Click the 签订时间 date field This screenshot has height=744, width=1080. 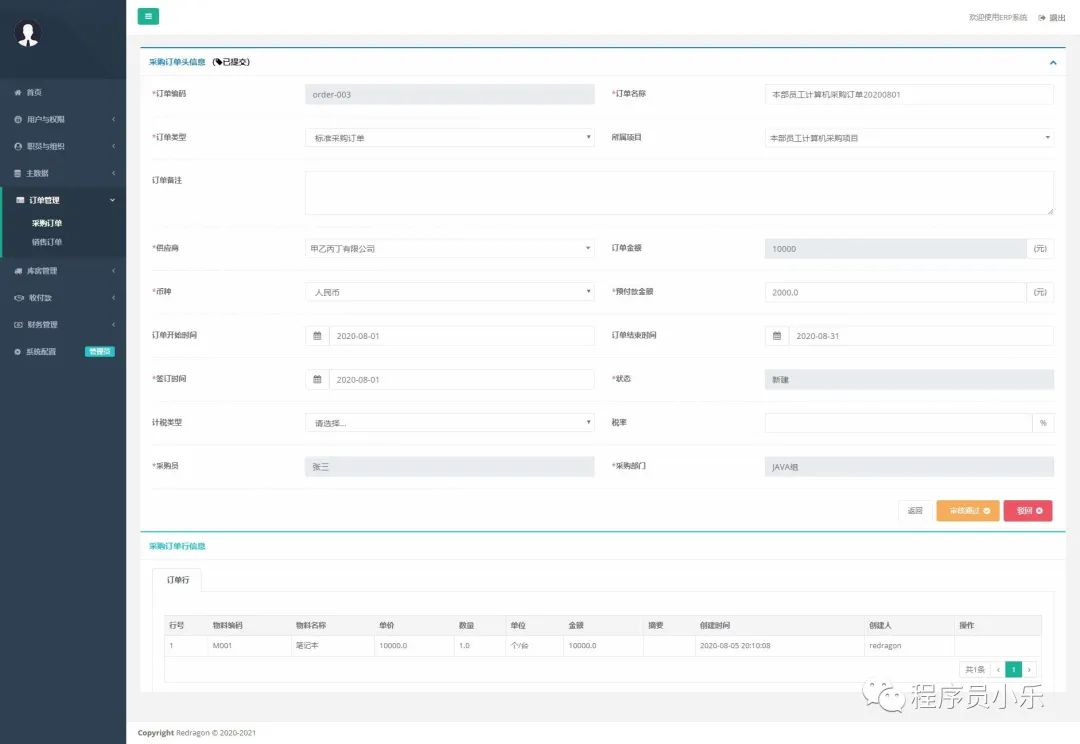(461, 380)
